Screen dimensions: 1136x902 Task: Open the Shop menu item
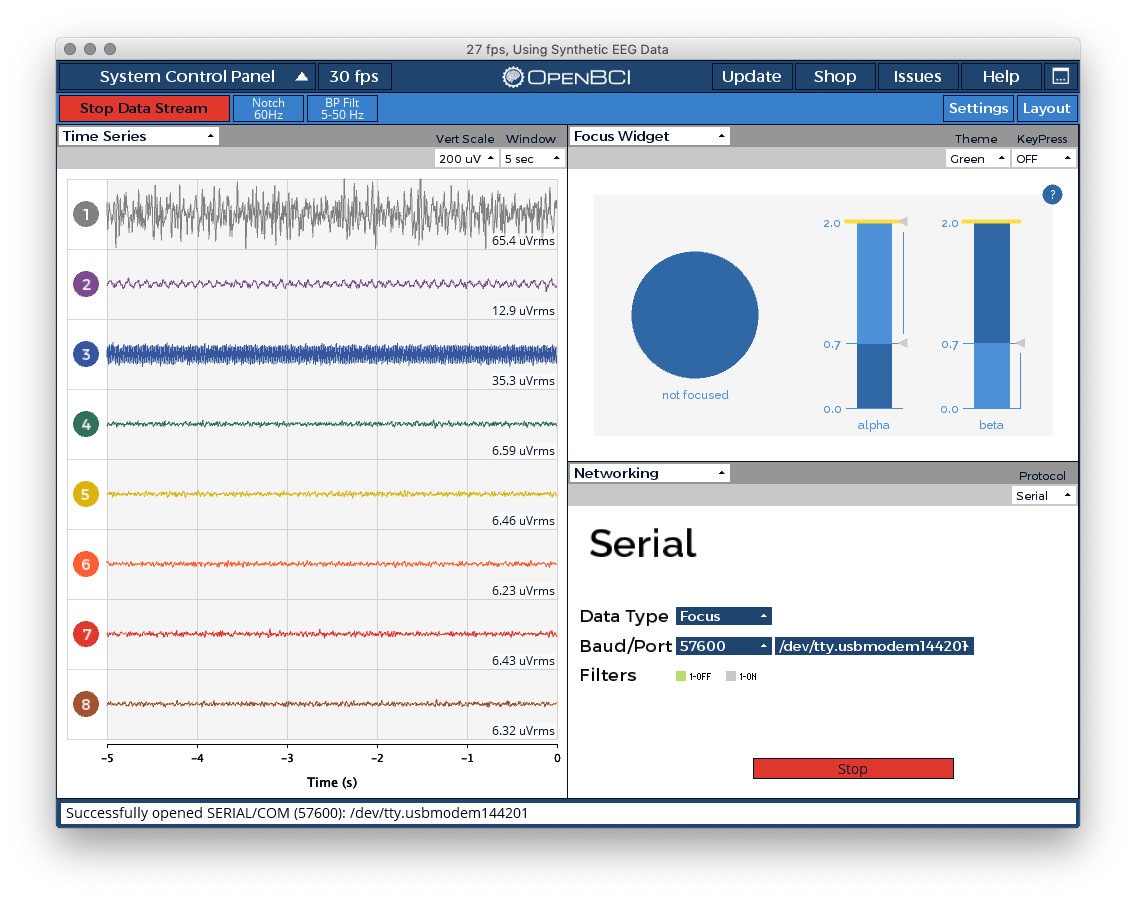835,76
